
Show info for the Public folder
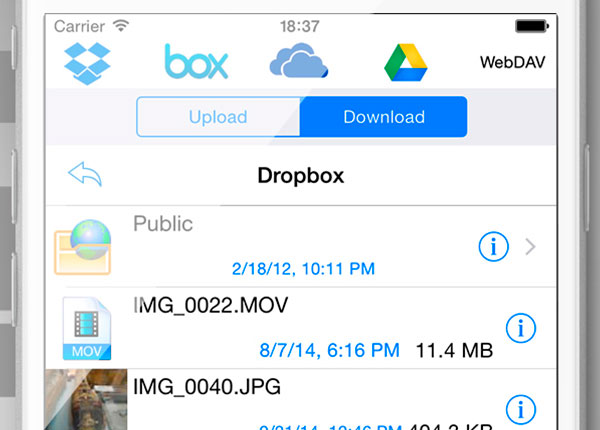(x=492, y=246)
